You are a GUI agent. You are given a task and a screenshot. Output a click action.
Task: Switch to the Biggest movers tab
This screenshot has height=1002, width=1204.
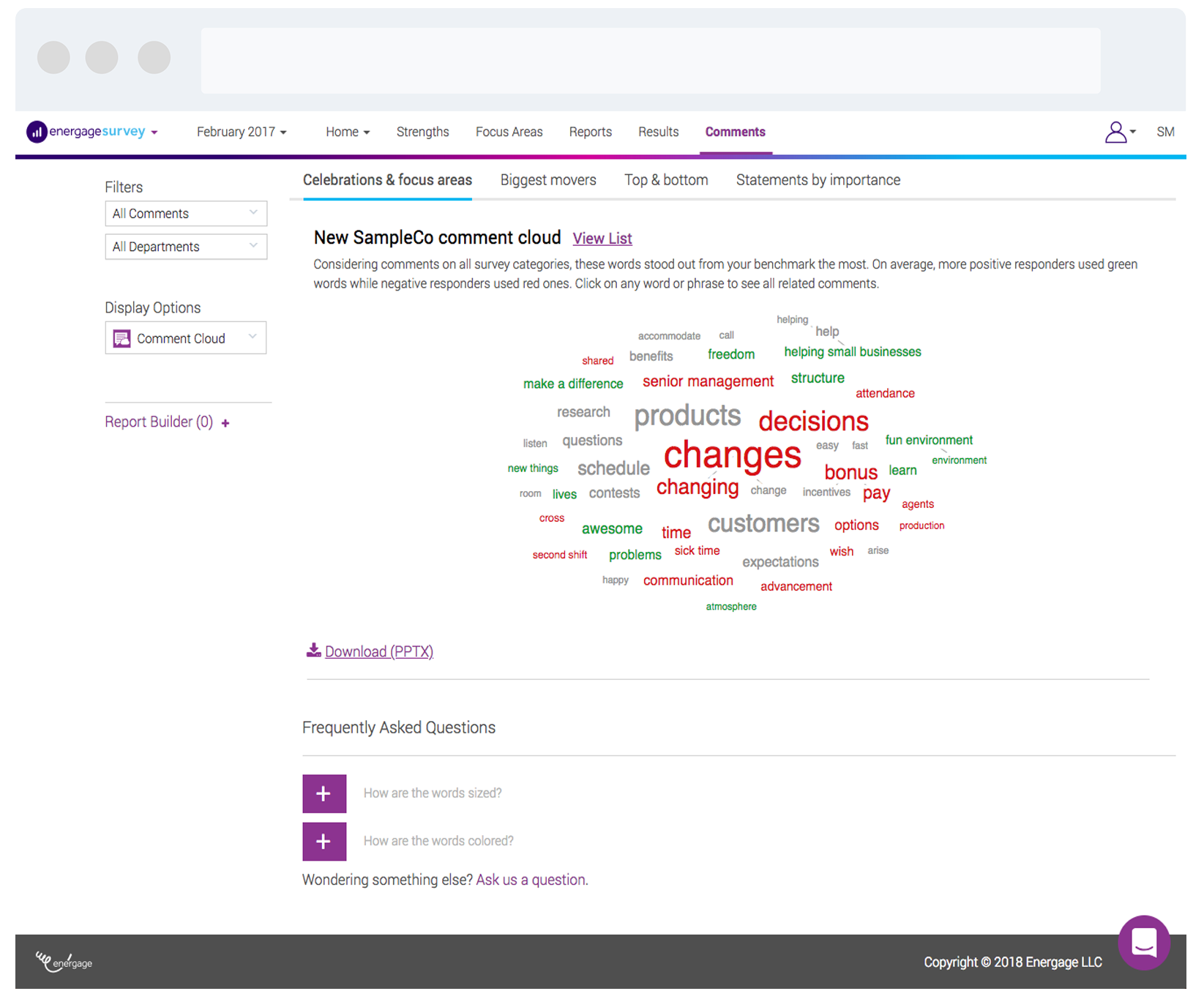coord(547,179)
